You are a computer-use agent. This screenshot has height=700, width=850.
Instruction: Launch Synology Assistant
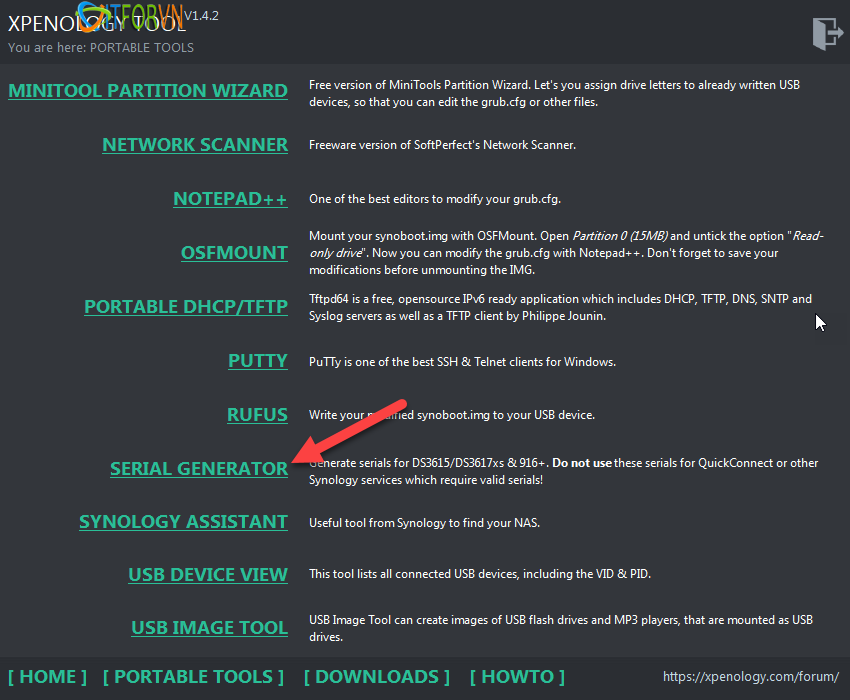[183, 522]
